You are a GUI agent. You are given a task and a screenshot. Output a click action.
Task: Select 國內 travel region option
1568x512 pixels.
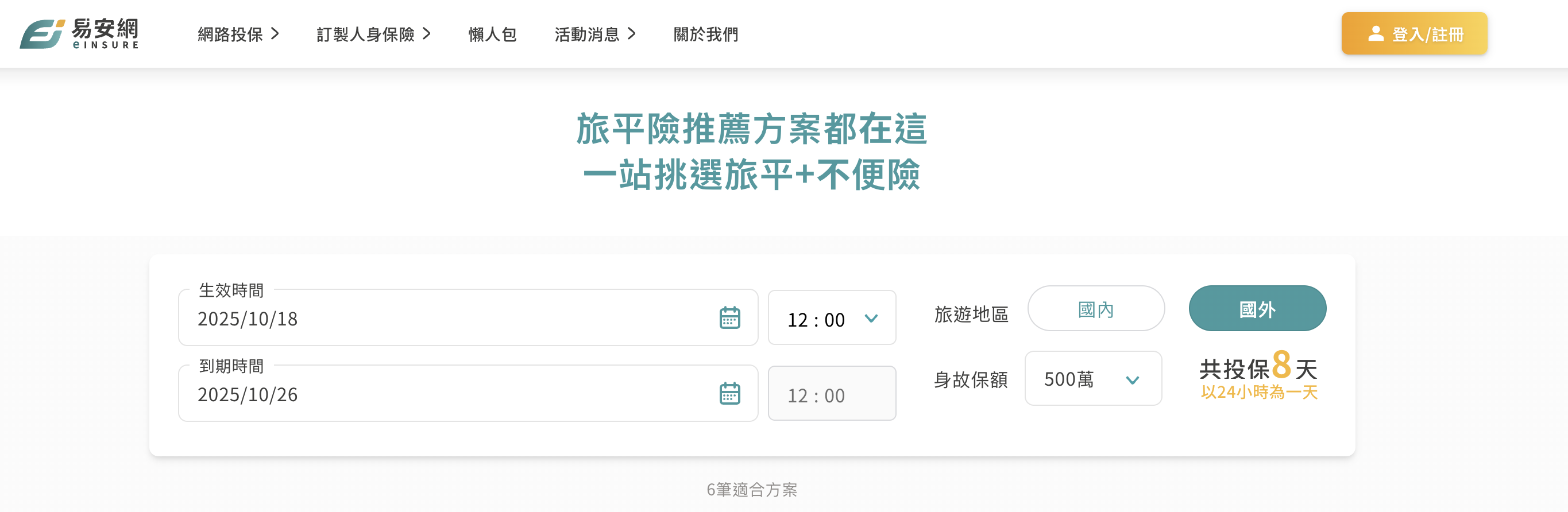coord(1096,309)
